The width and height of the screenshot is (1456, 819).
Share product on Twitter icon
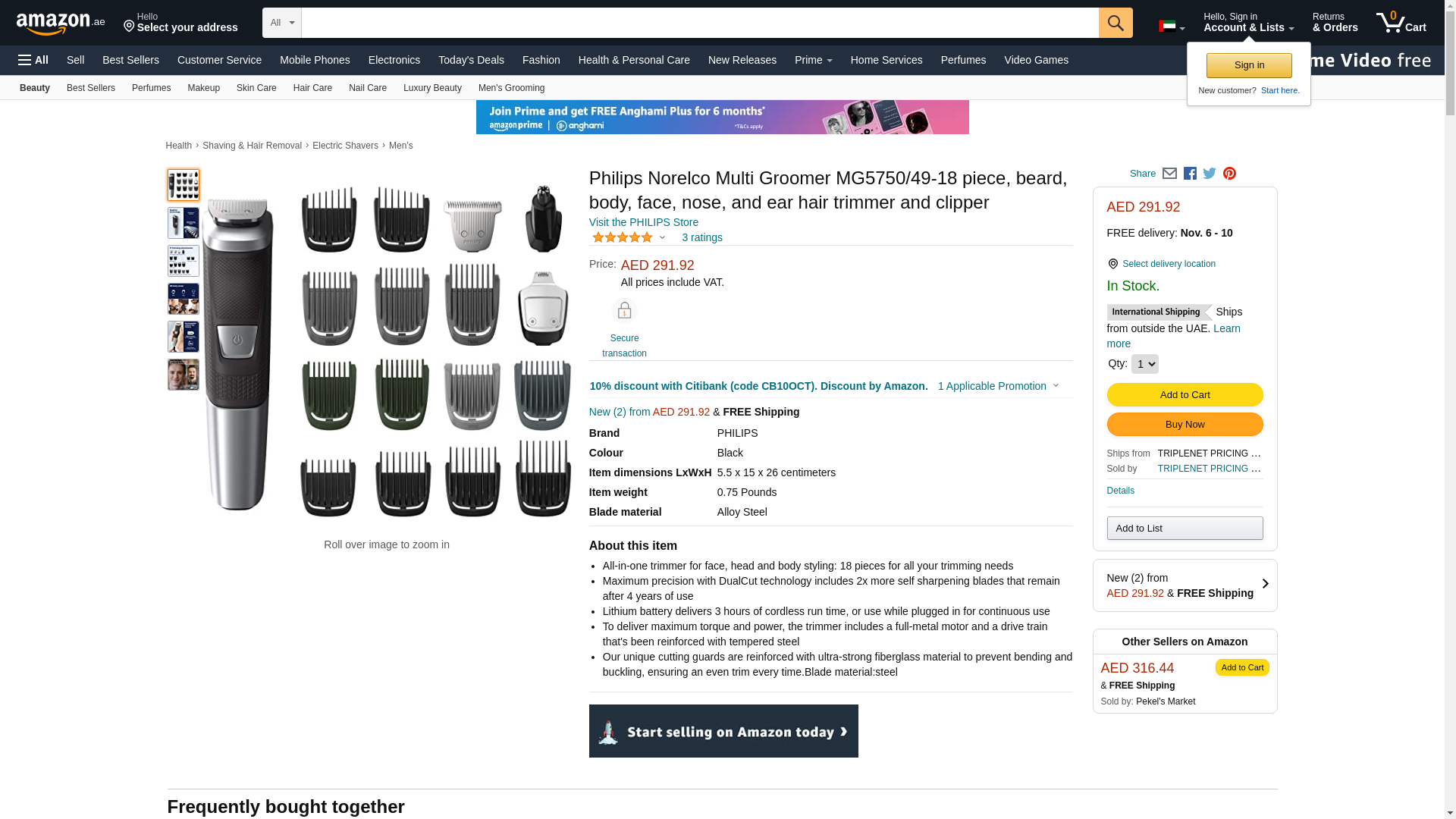(x=1210, y=174)
